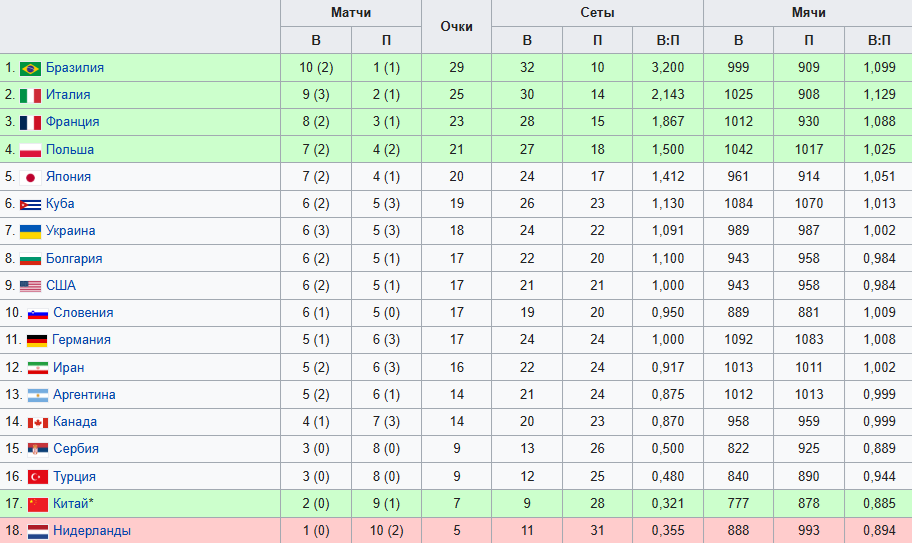Click the Матчи column group header

pyautogui.click(x=351, y=13)
